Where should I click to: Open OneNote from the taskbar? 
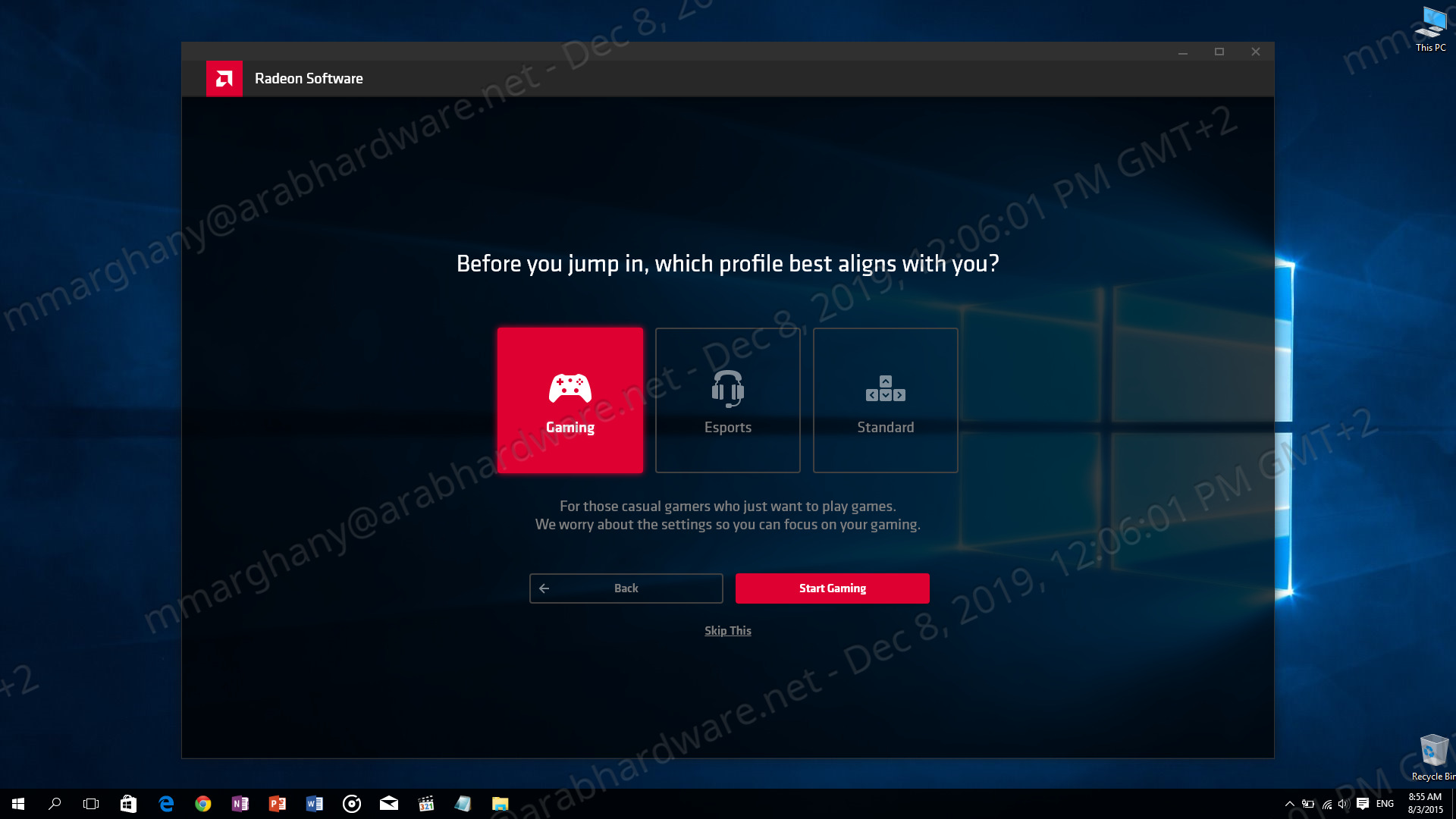[240, 804]
